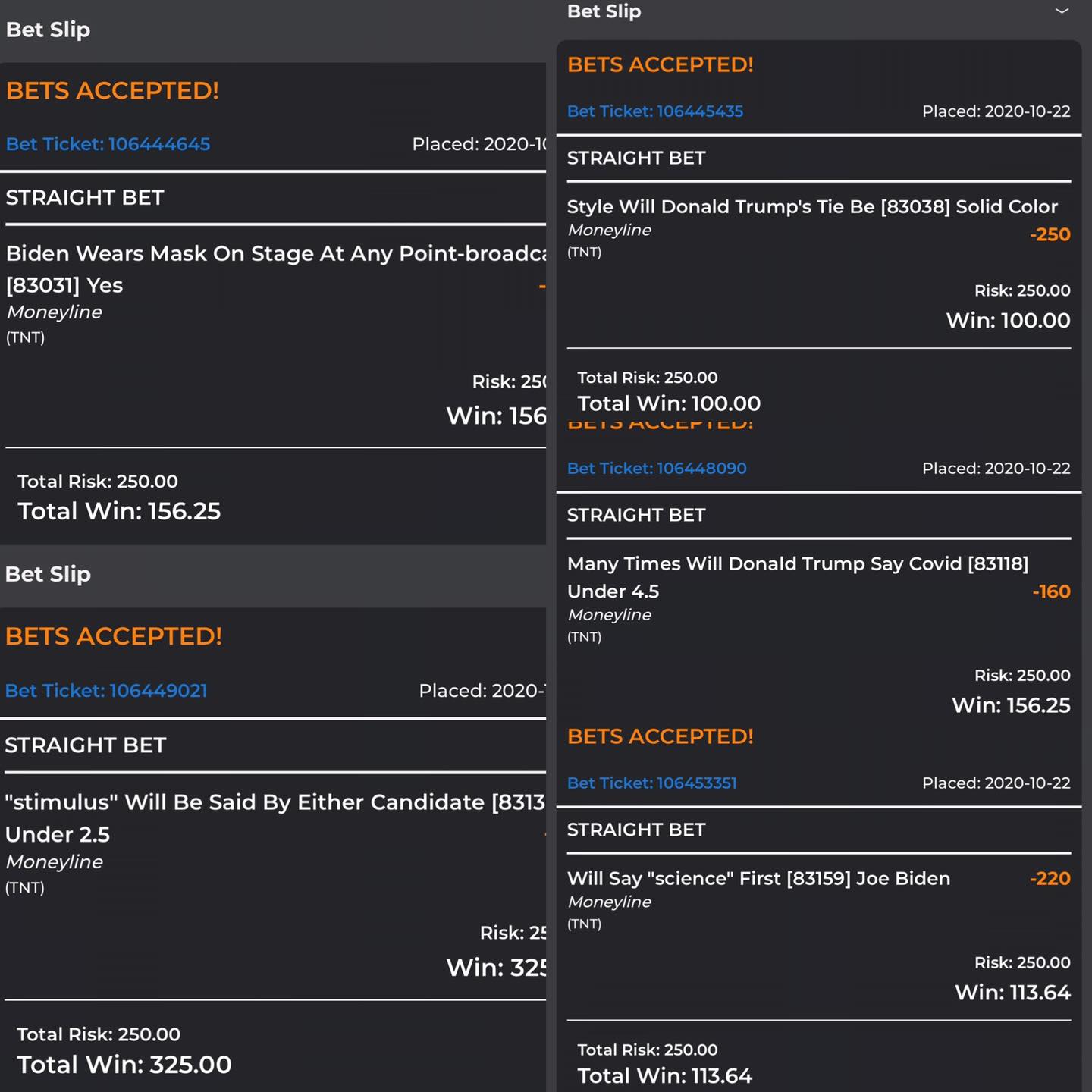Click the -250 moneyline odds
The width and height of the screenshot is (1092, 1092).
click(1050, 235)
